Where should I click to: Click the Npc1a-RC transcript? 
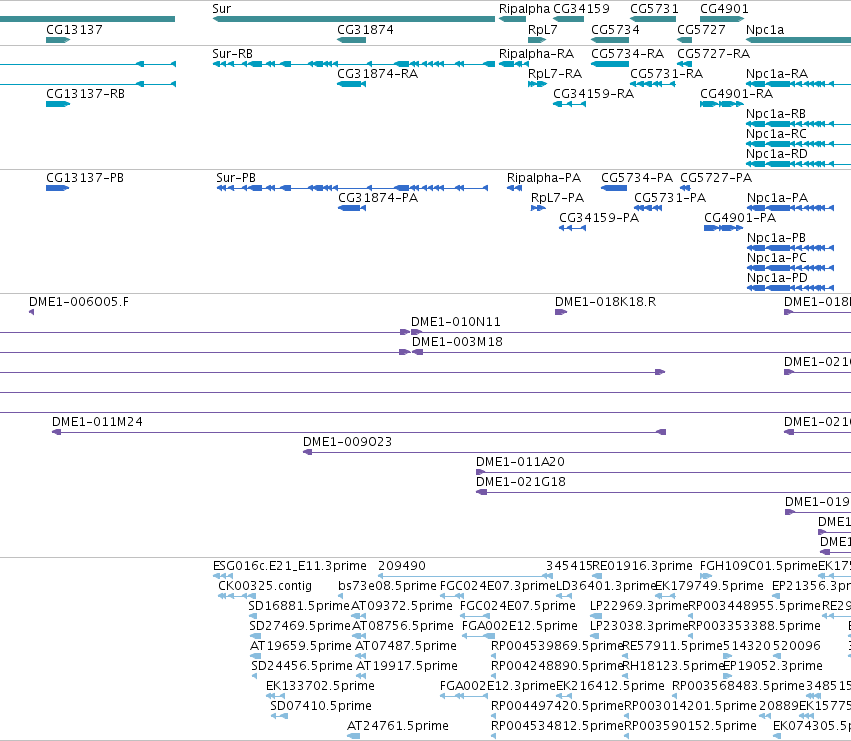click(798, 144)
